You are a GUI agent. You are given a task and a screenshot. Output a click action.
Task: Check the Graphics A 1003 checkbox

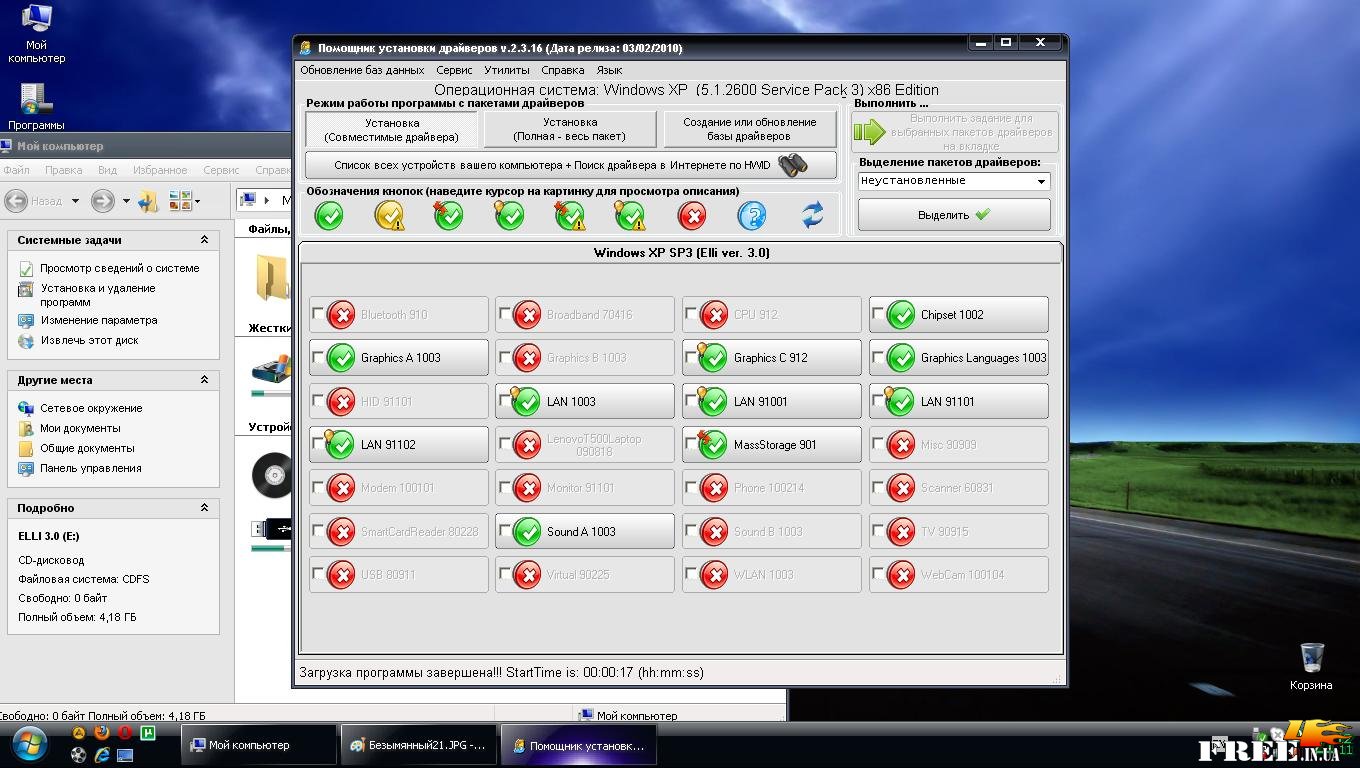tap(318, 357)
